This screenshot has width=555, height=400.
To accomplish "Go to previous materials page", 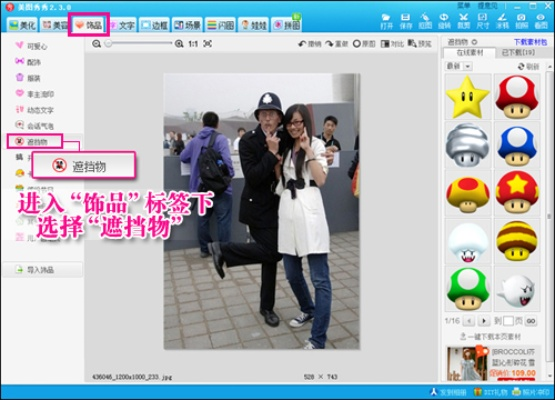I will pos(469,321).
